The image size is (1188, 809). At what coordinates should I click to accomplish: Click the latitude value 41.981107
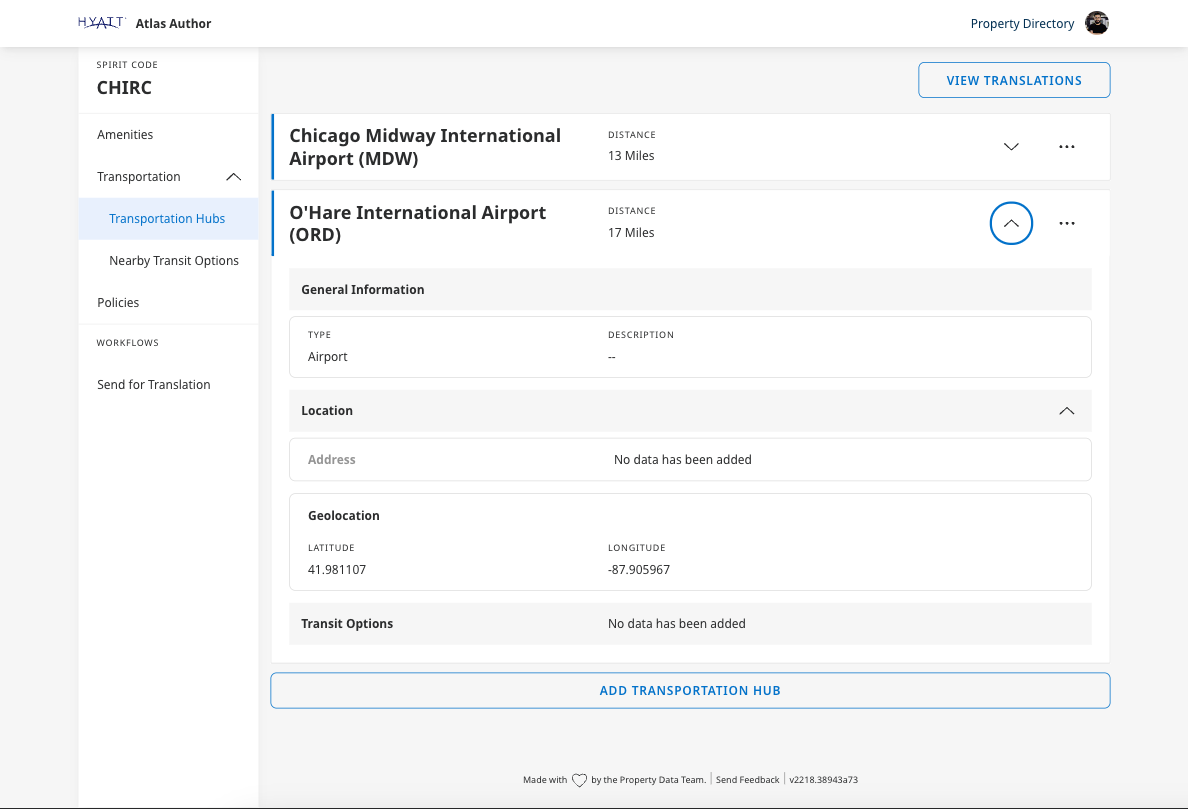tap(336, 570)
